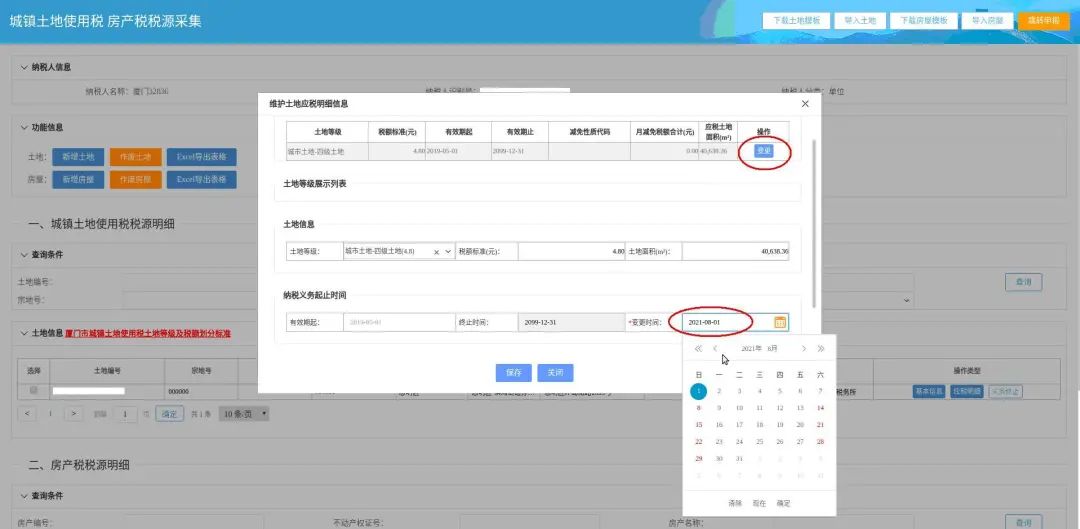
Task: Click 查询 button in house query section
Action: pyautogui.click(x=1023, y=523)
